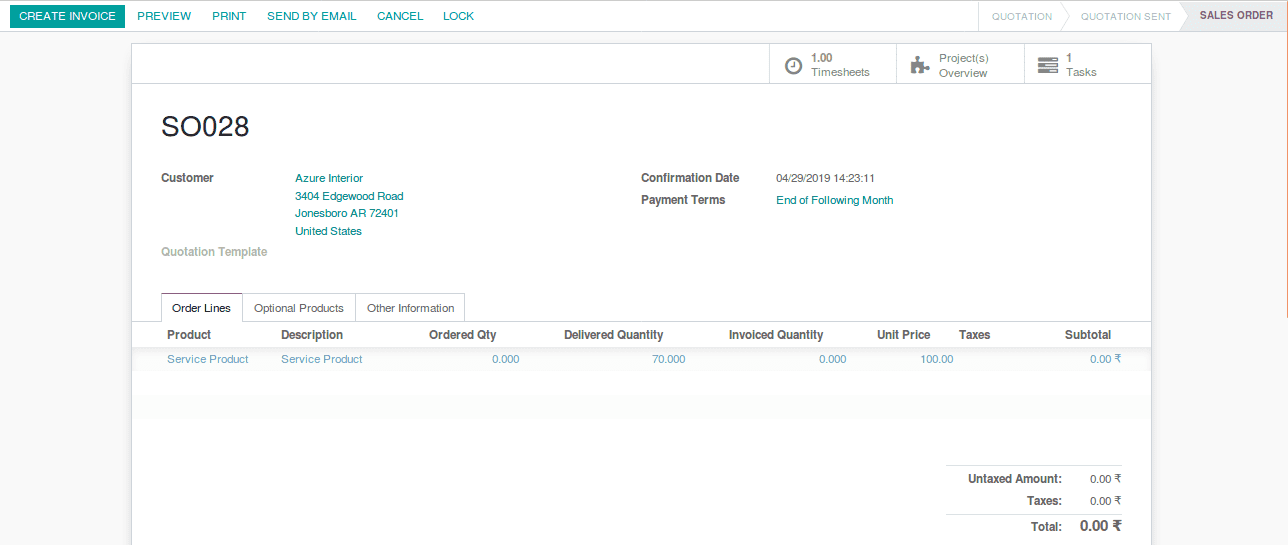Send the order by email
The height and width of the screenshot is (545, 1288).
click(312, 16)
